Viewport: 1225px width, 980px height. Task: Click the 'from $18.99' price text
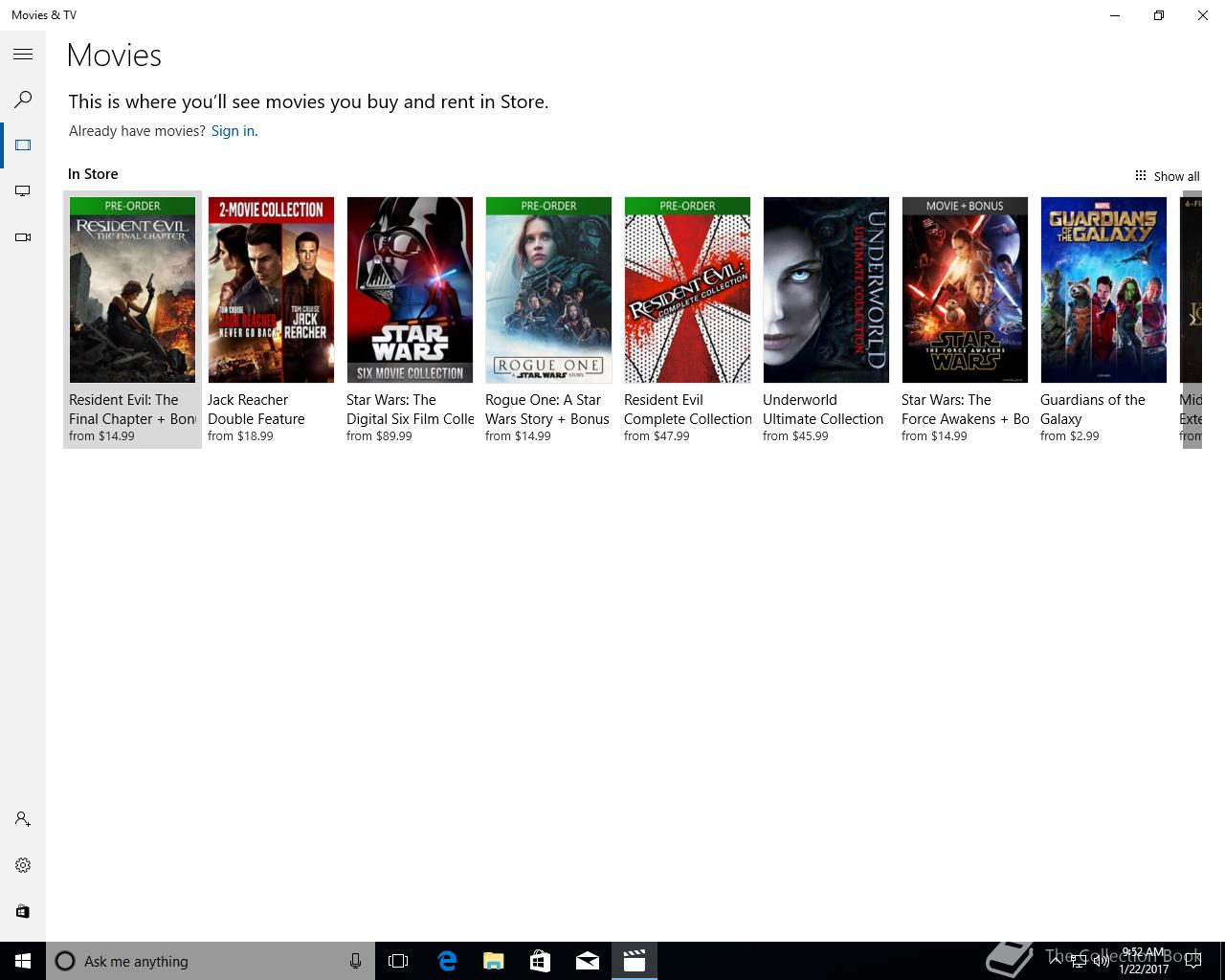pos(240,436)
